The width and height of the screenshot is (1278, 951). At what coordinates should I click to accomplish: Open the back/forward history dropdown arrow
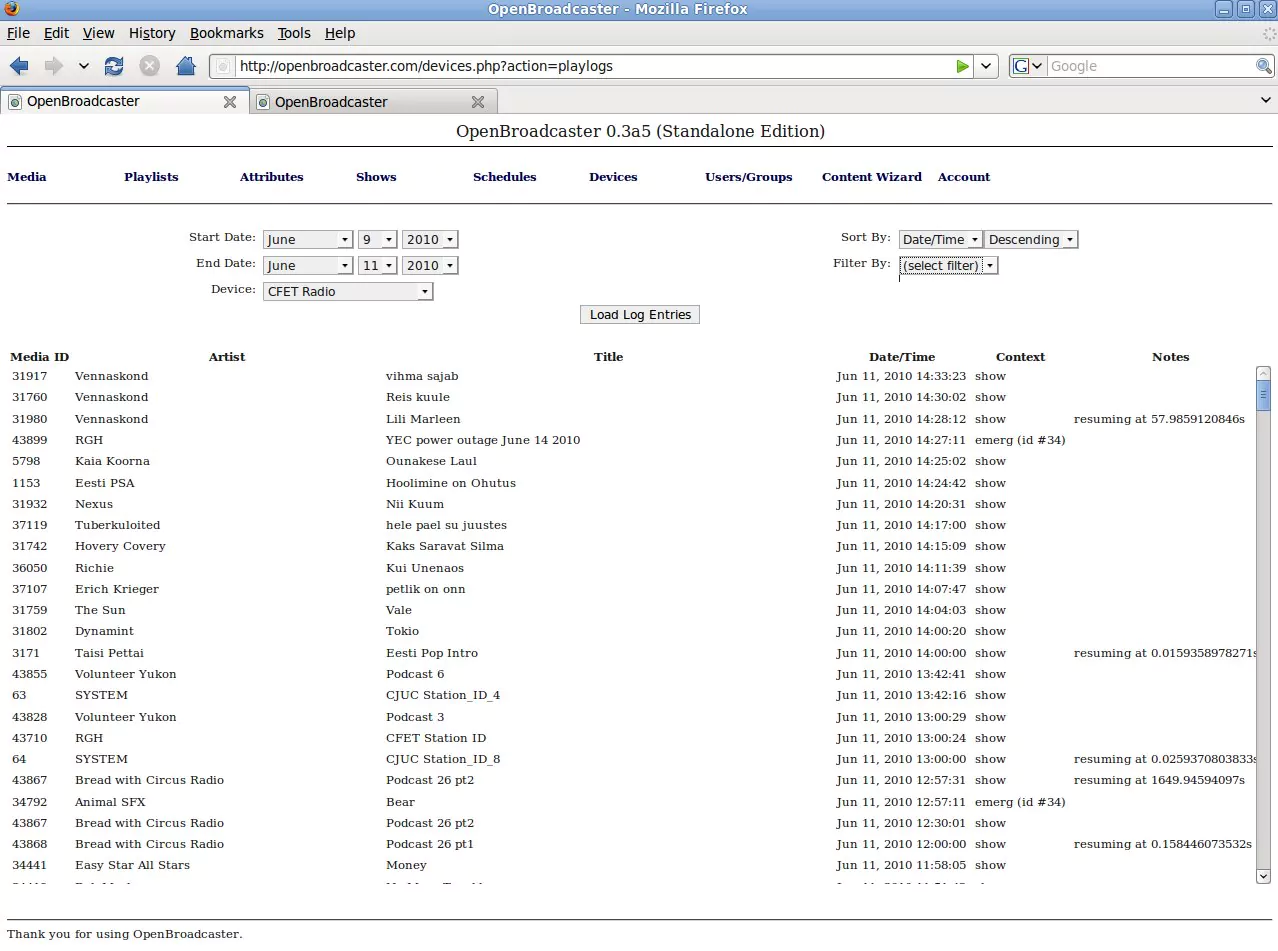(84, 66)
